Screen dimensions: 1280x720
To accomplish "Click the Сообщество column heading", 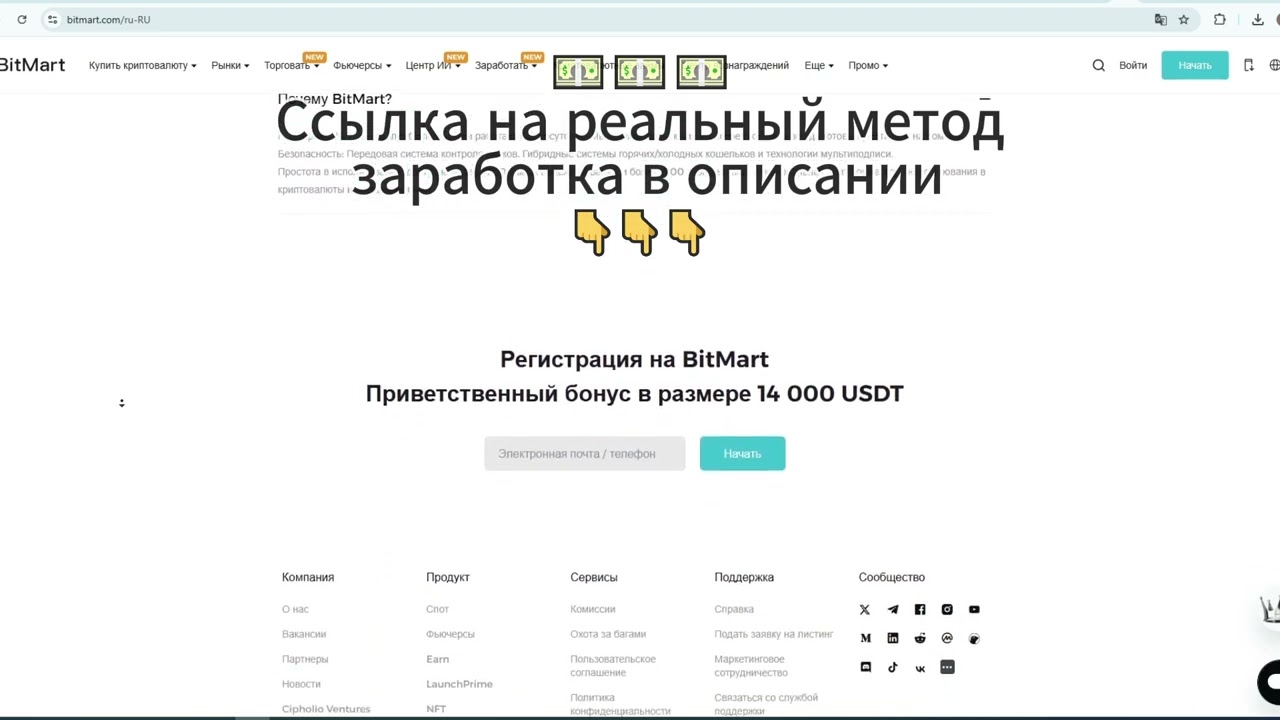I will pyautogui.click(x=892, y=577).
